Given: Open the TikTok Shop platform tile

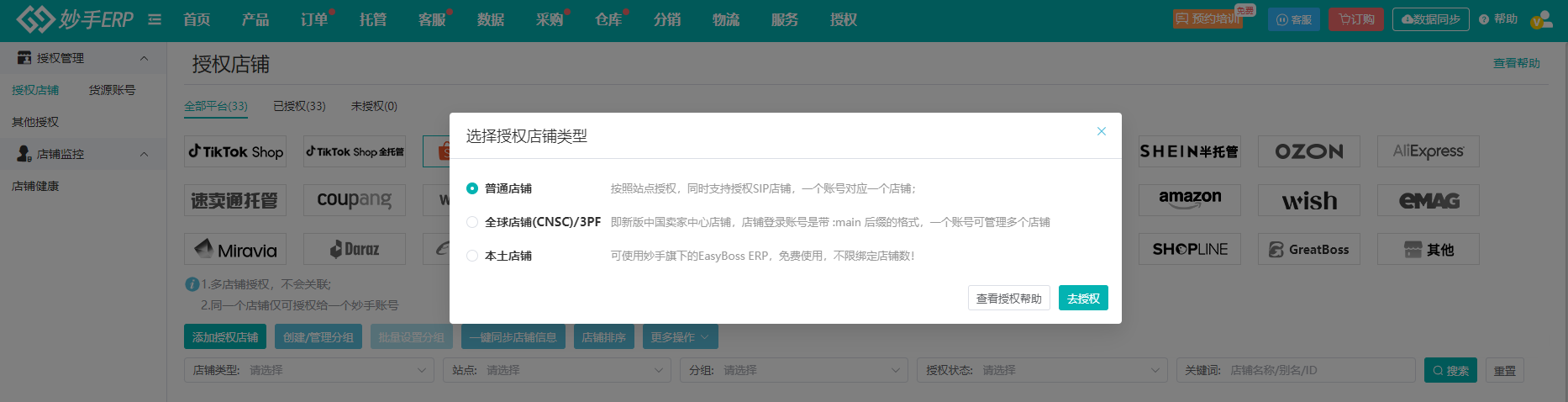Looking at the screenshot, I should pyautogui.click(x=235, y=151).
